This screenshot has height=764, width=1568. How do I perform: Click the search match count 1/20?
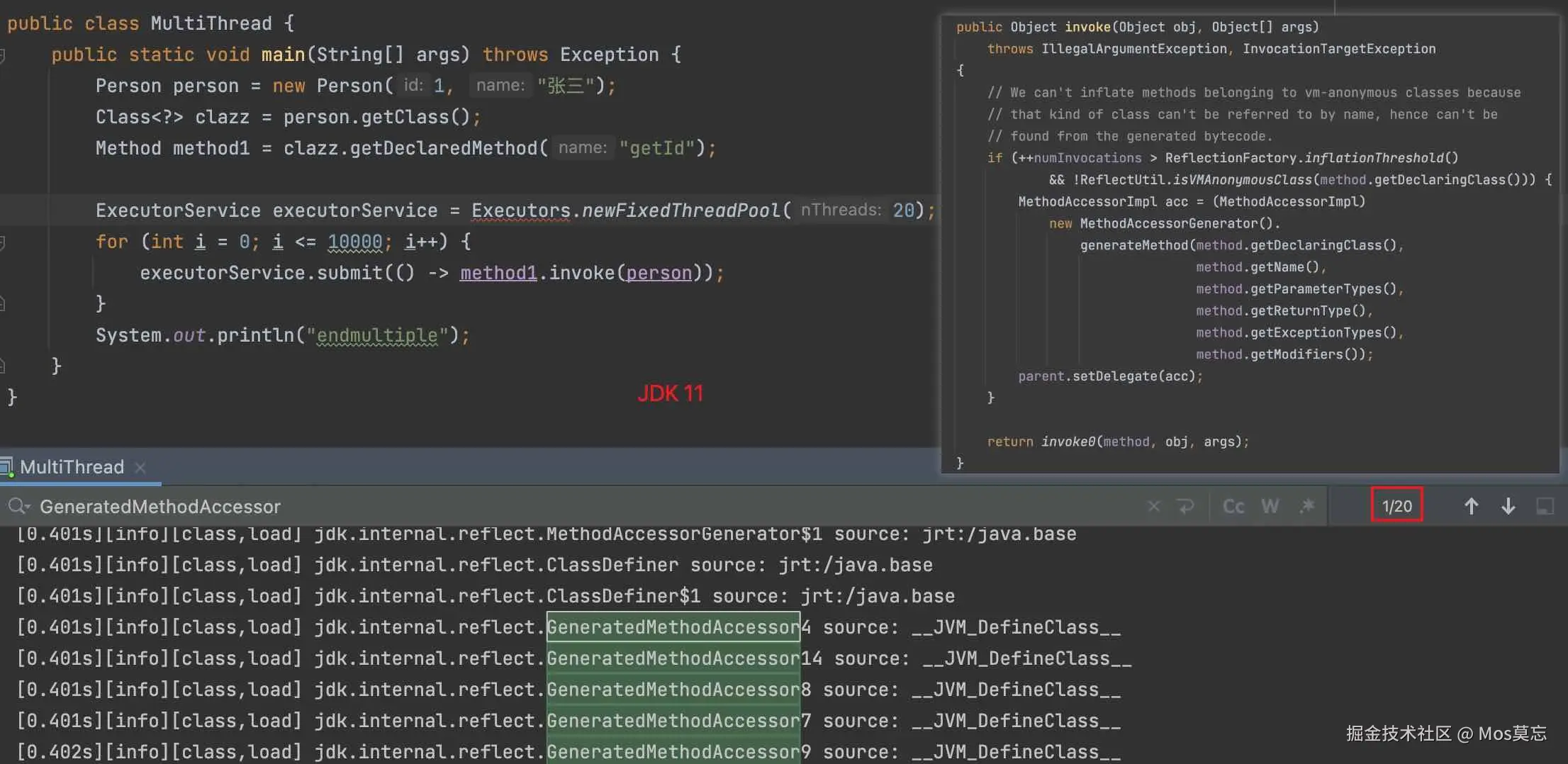(1397, 506)
